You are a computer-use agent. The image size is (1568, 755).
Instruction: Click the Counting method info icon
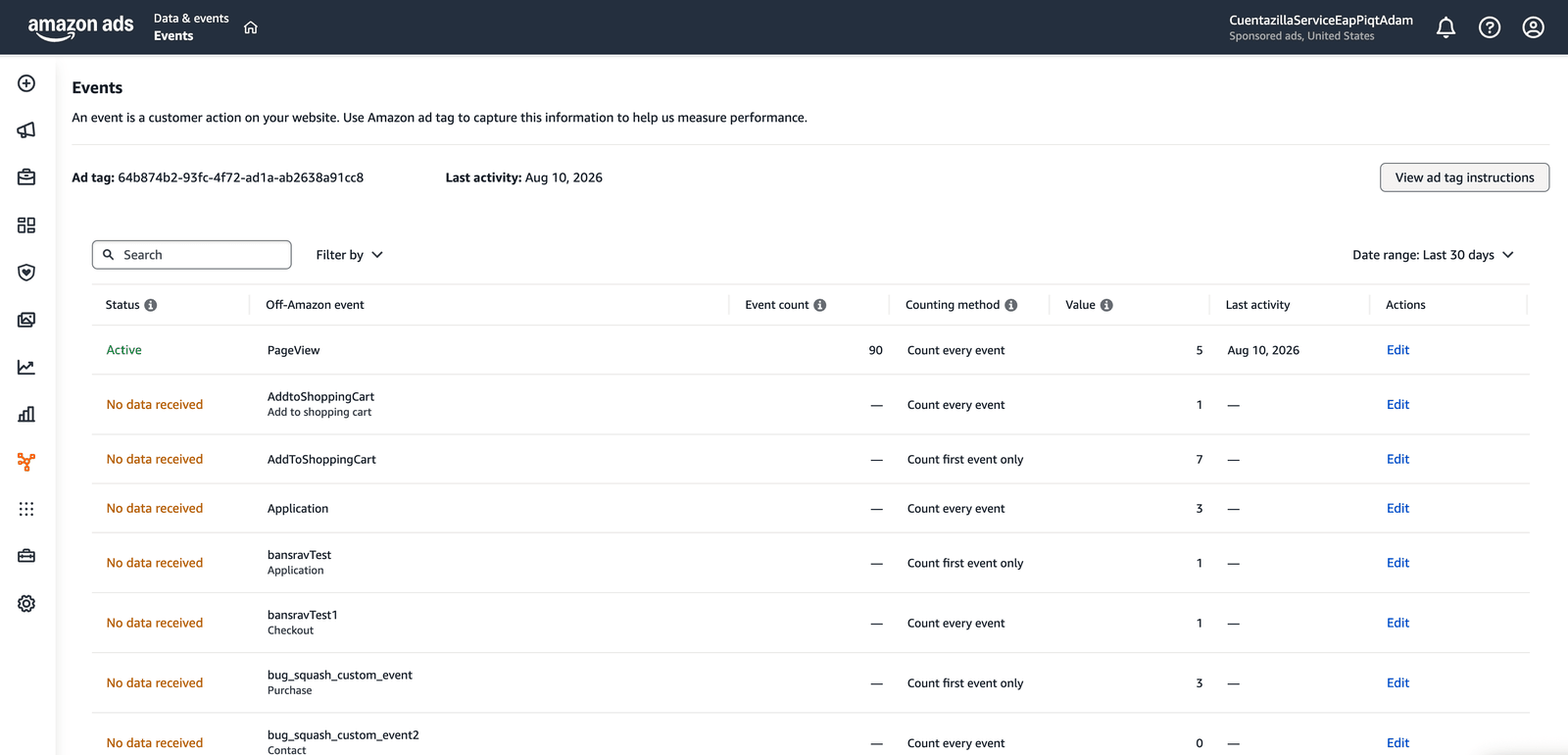(x=1011, y=305)
